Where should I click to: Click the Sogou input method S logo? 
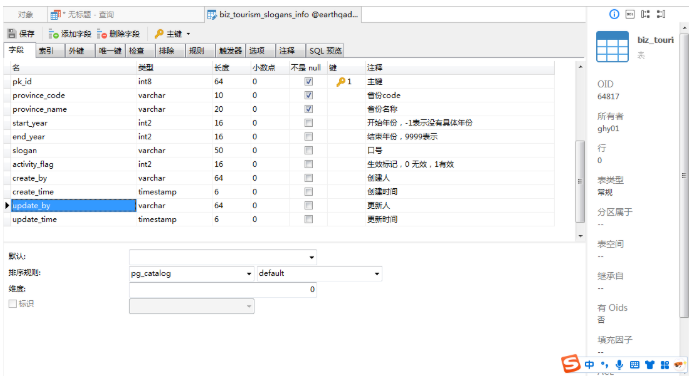(571, 364)
